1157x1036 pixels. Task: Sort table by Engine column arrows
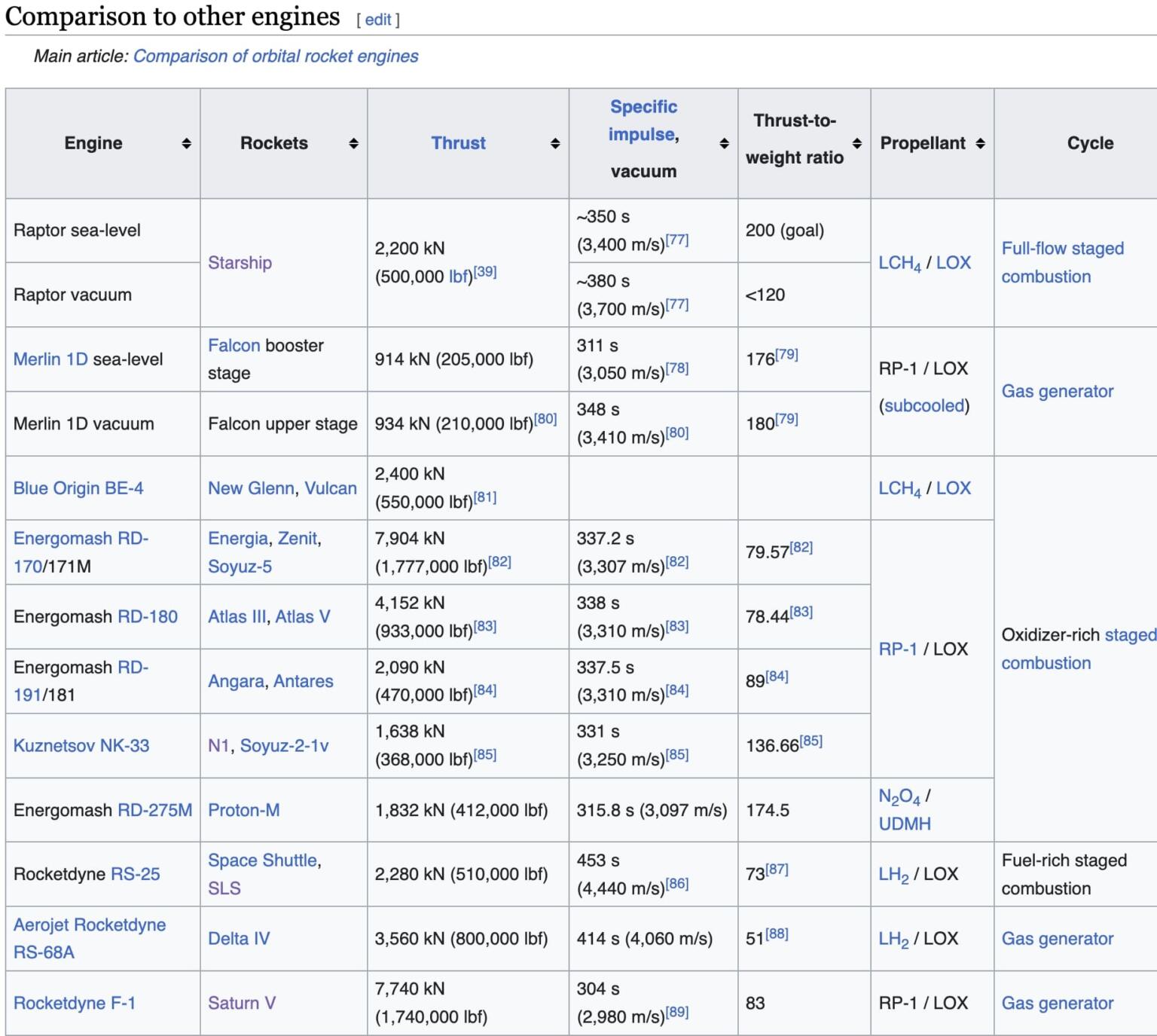pos(186,143)
